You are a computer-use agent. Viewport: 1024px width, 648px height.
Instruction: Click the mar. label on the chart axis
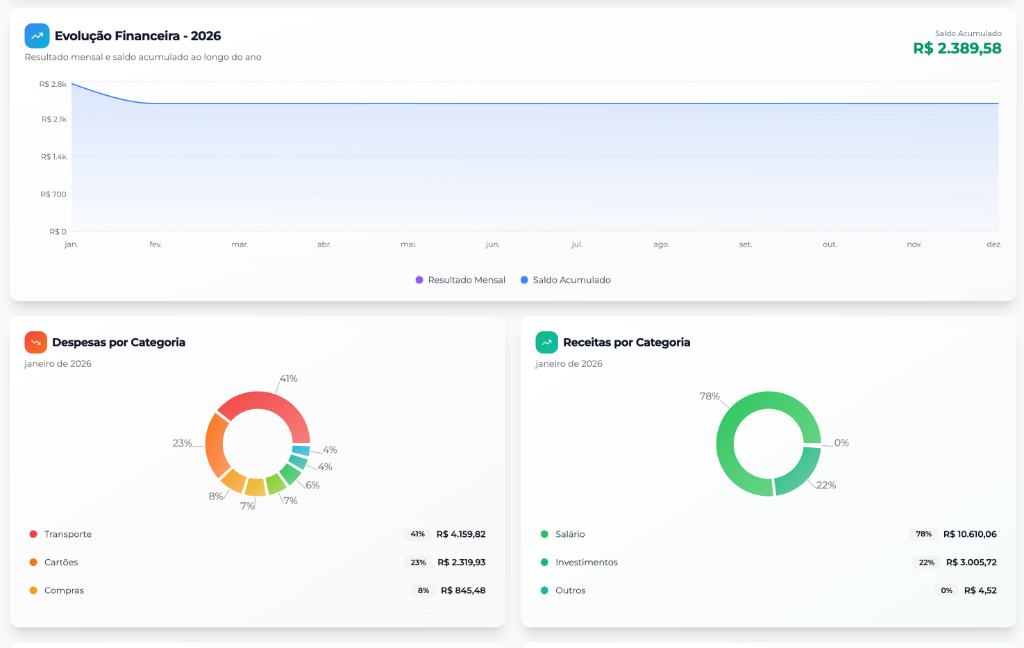point(240,244)
